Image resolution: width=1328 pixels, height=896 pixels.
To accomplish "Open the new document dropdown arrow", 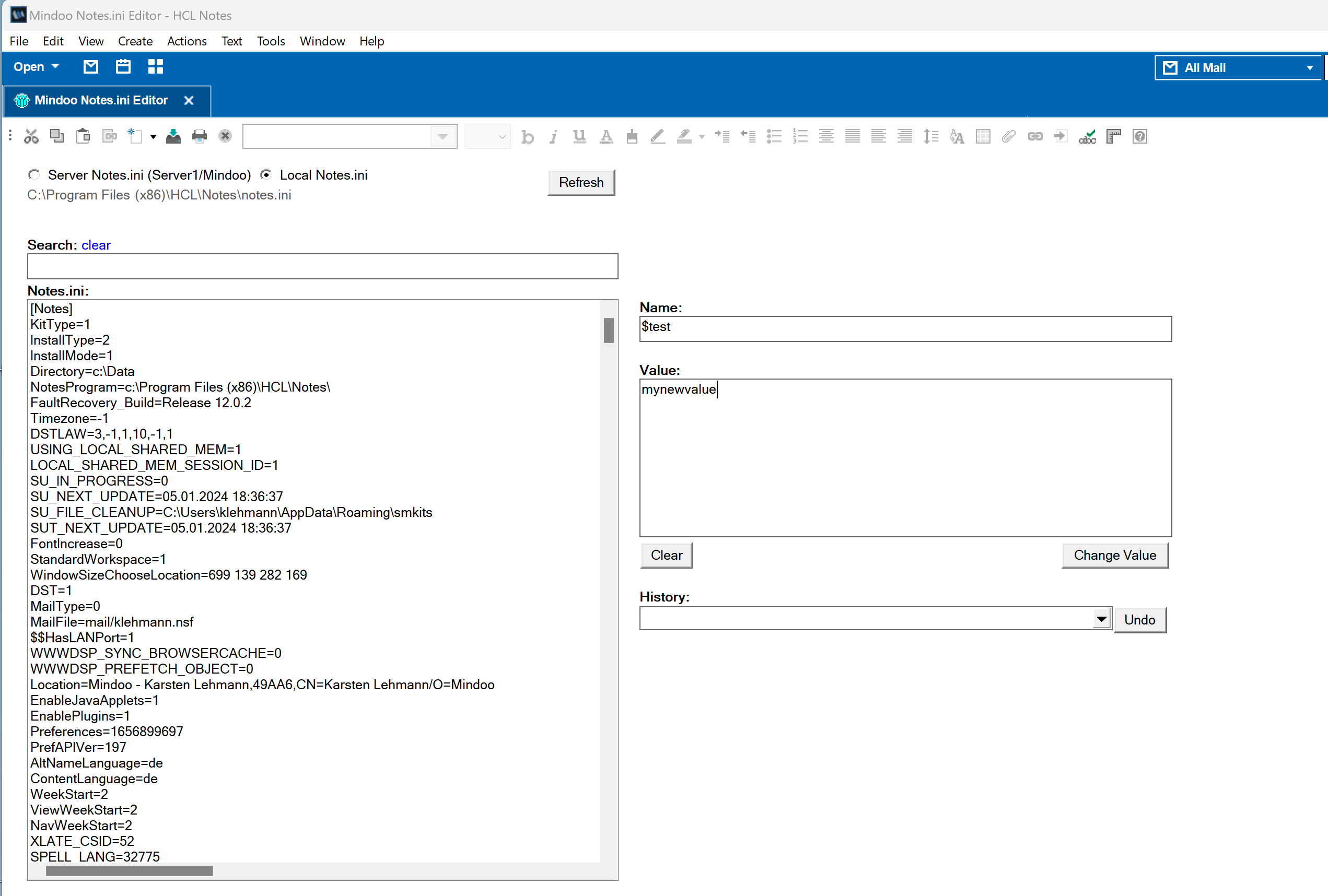I will pos(153,137).
